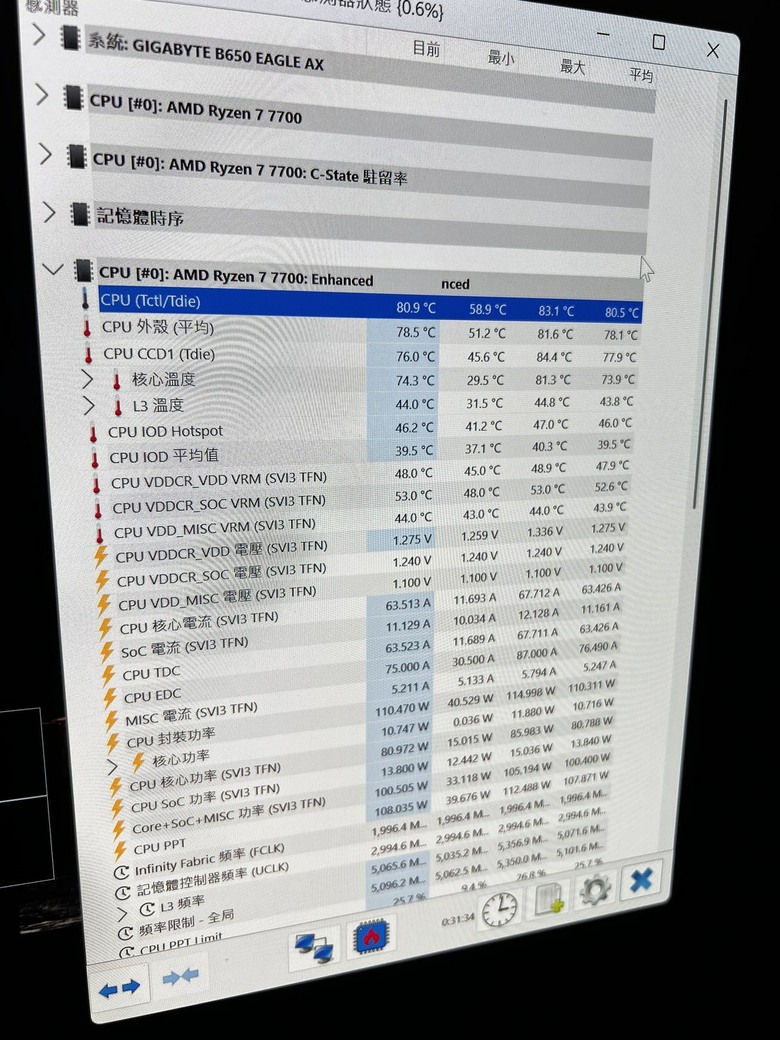
Task: Open the fan control chip icon
Action: (372, 936)
